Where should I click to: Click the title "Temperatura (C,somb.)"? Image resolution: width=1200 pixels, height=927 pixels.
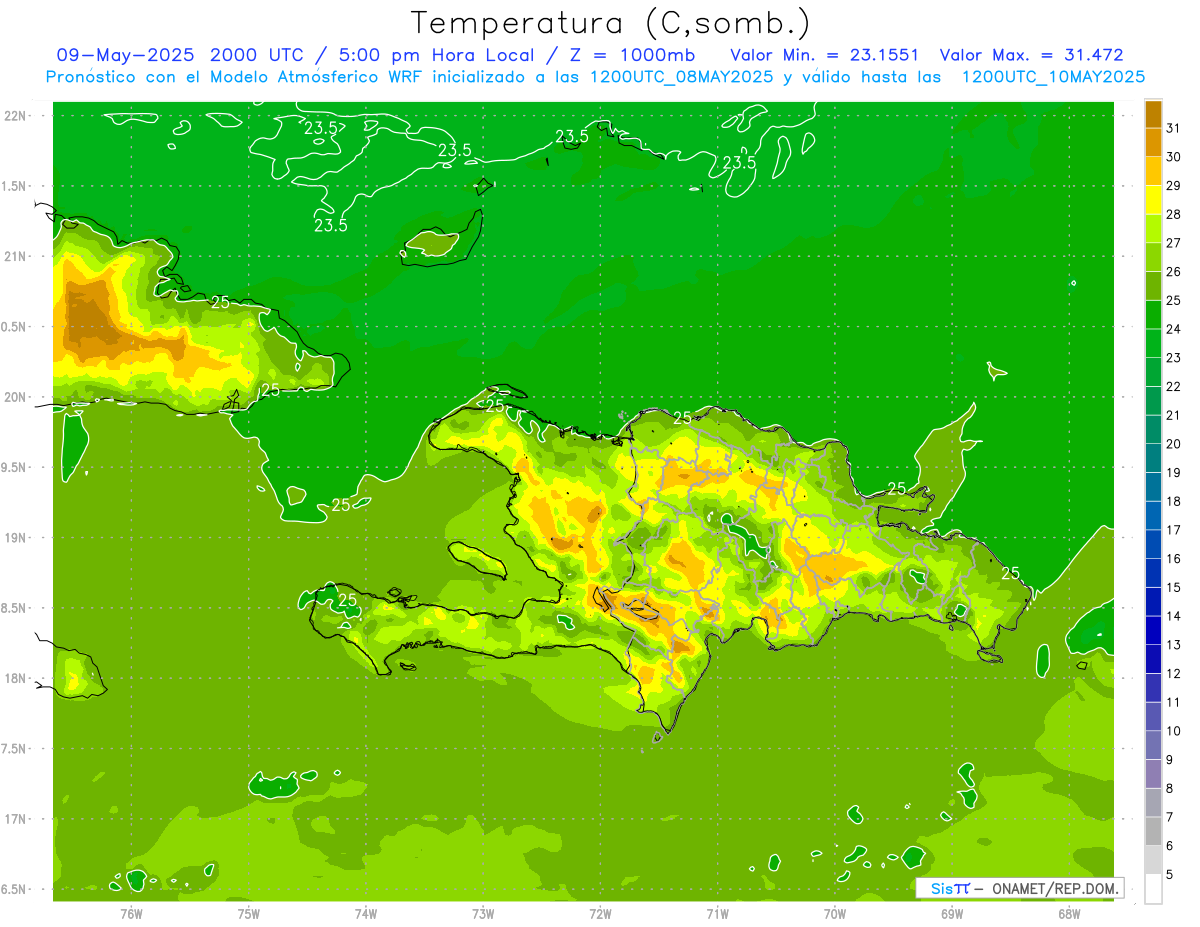coord(610,23)
